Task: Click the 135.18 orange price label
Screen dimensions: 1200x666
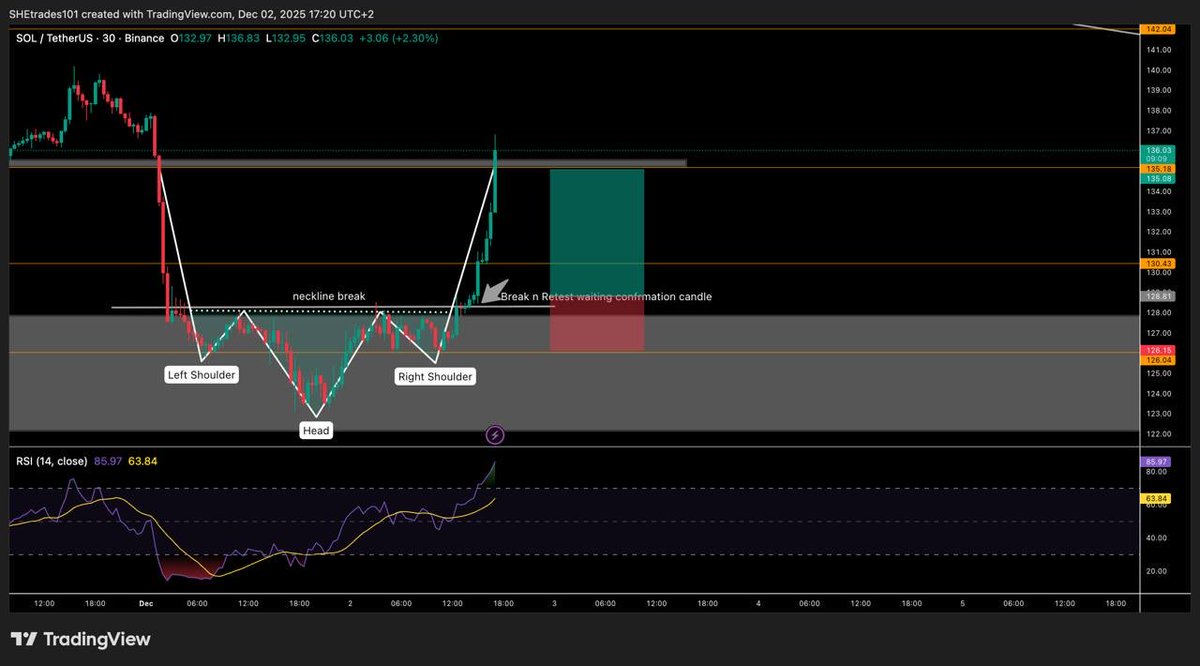Action: pos(1157,170)
